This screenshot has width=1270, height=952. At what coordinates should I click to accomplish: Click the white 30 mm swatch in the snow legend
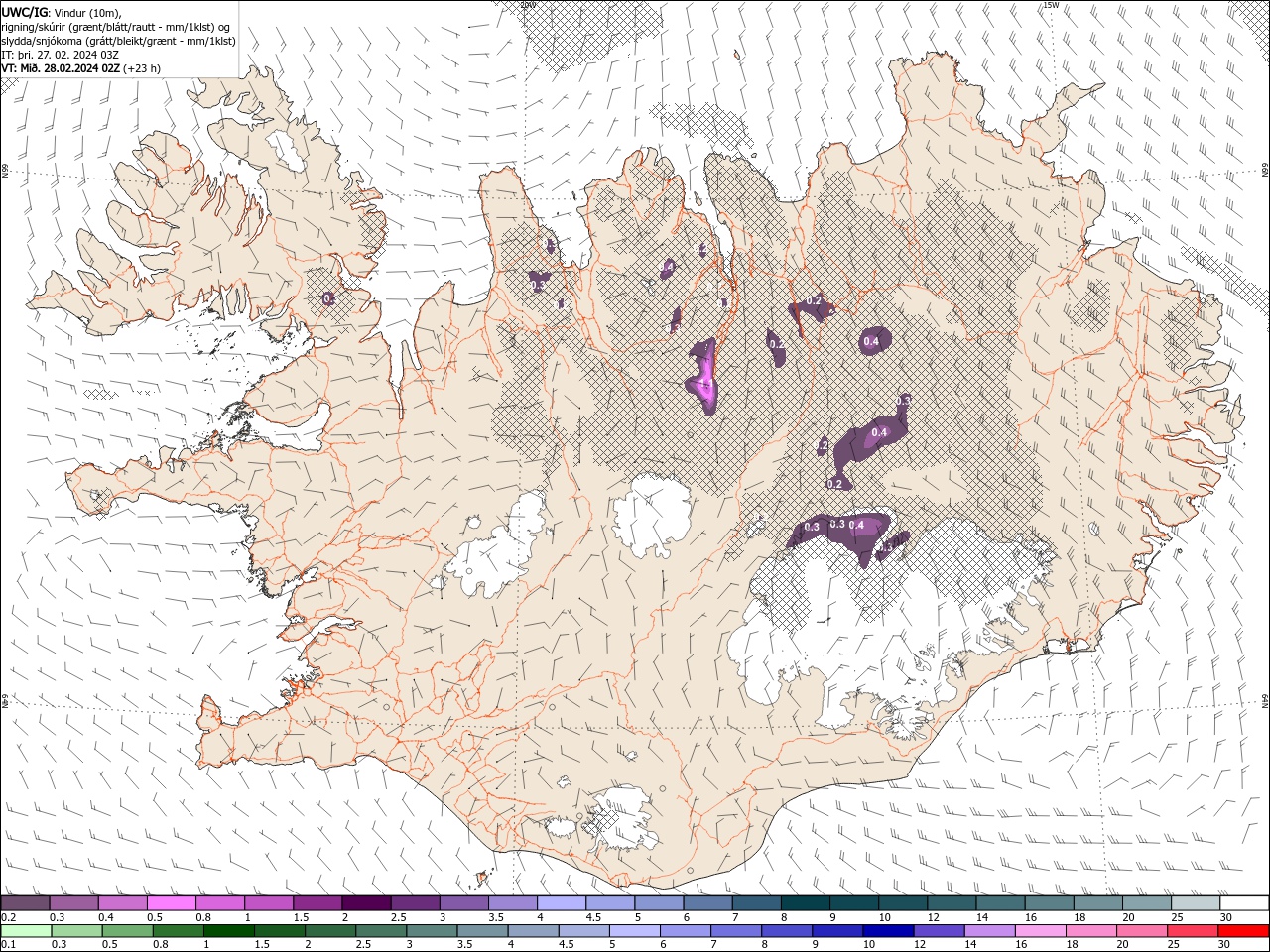1244,903
